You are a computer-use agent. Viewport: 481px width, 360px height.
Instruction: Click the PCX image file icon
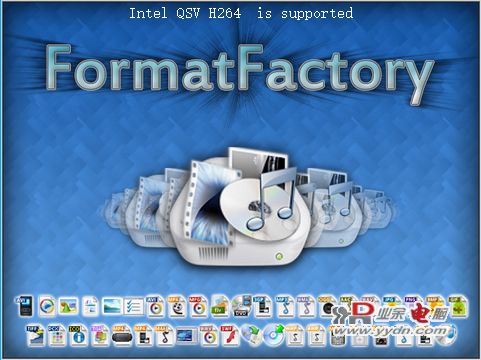tap(57, 335)
